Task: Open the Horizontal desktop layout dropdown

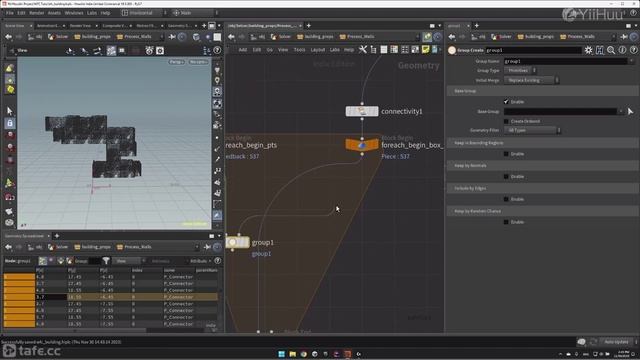Action: (x=144, y=13)
